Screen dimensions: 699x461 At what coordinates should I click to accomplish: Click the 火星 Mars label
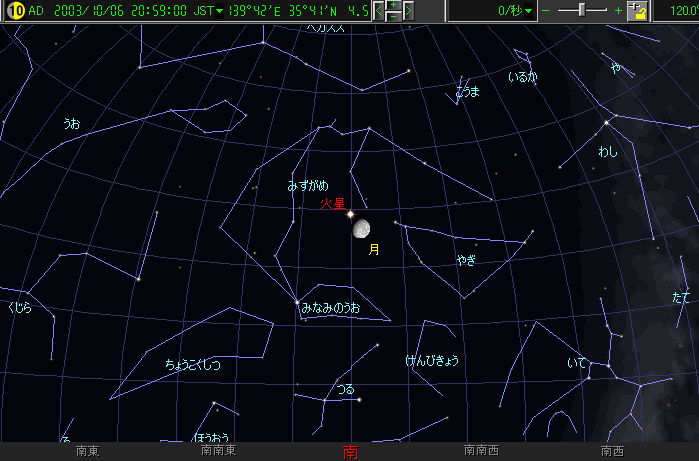331,203
